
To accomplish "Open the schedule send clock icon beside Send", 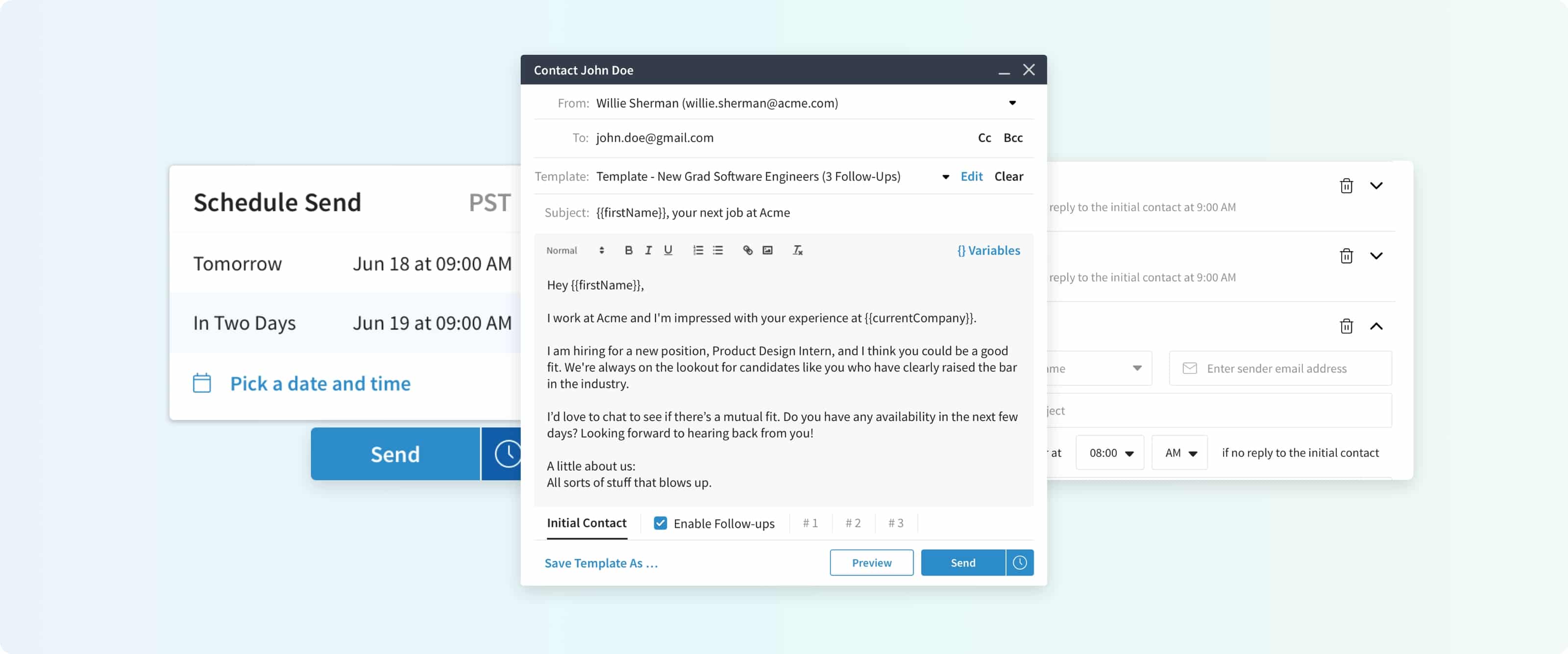I will (1020, 563).
